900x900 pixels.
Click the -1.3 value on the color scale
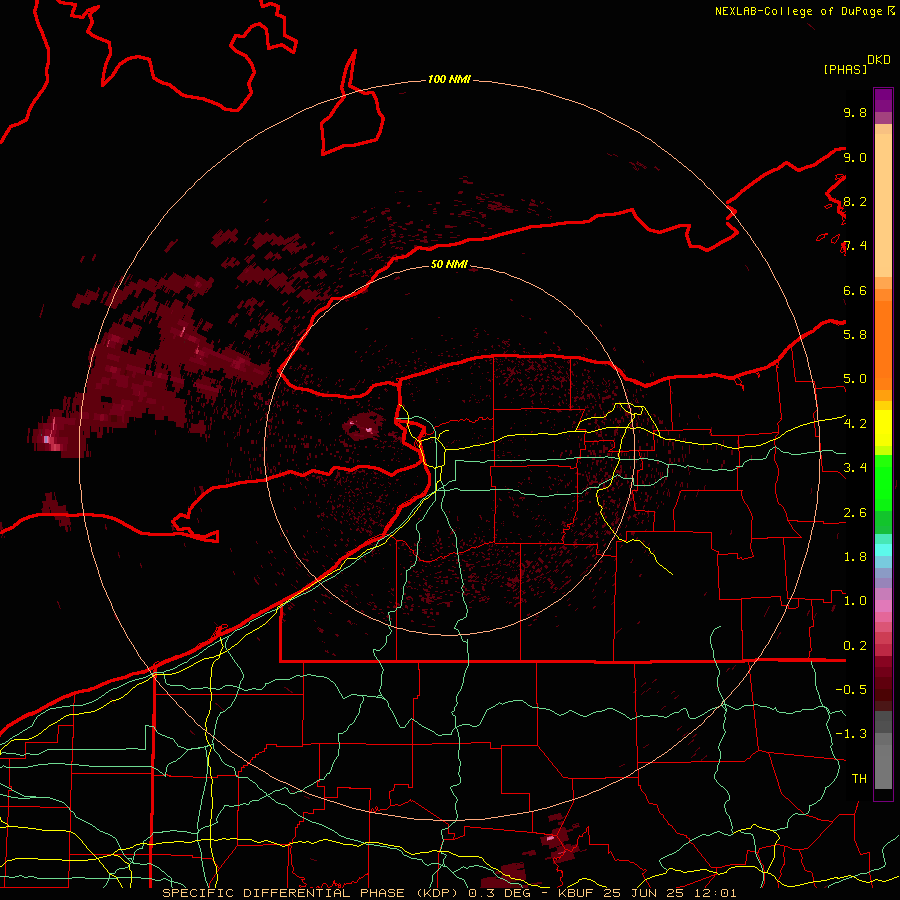point(851,734)
